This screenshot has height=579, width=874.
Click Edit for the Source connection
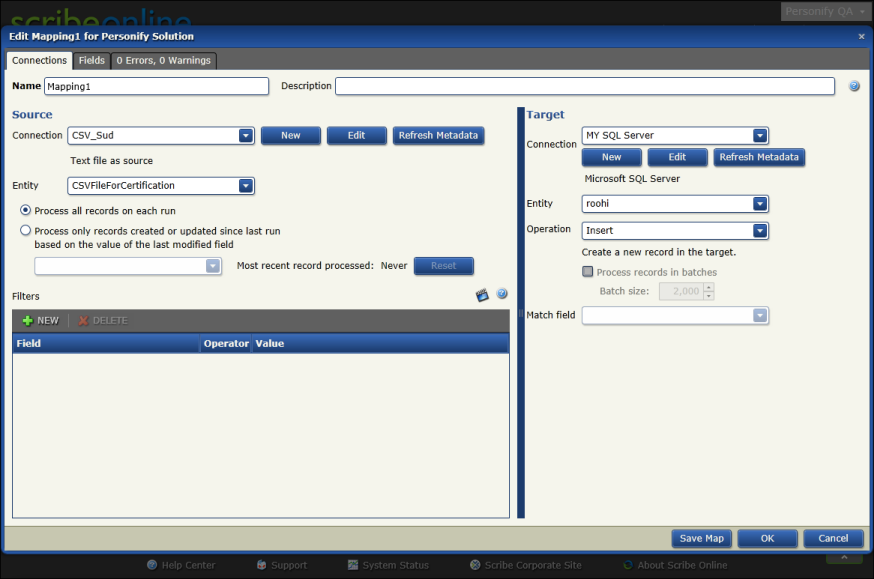[356, 136]
